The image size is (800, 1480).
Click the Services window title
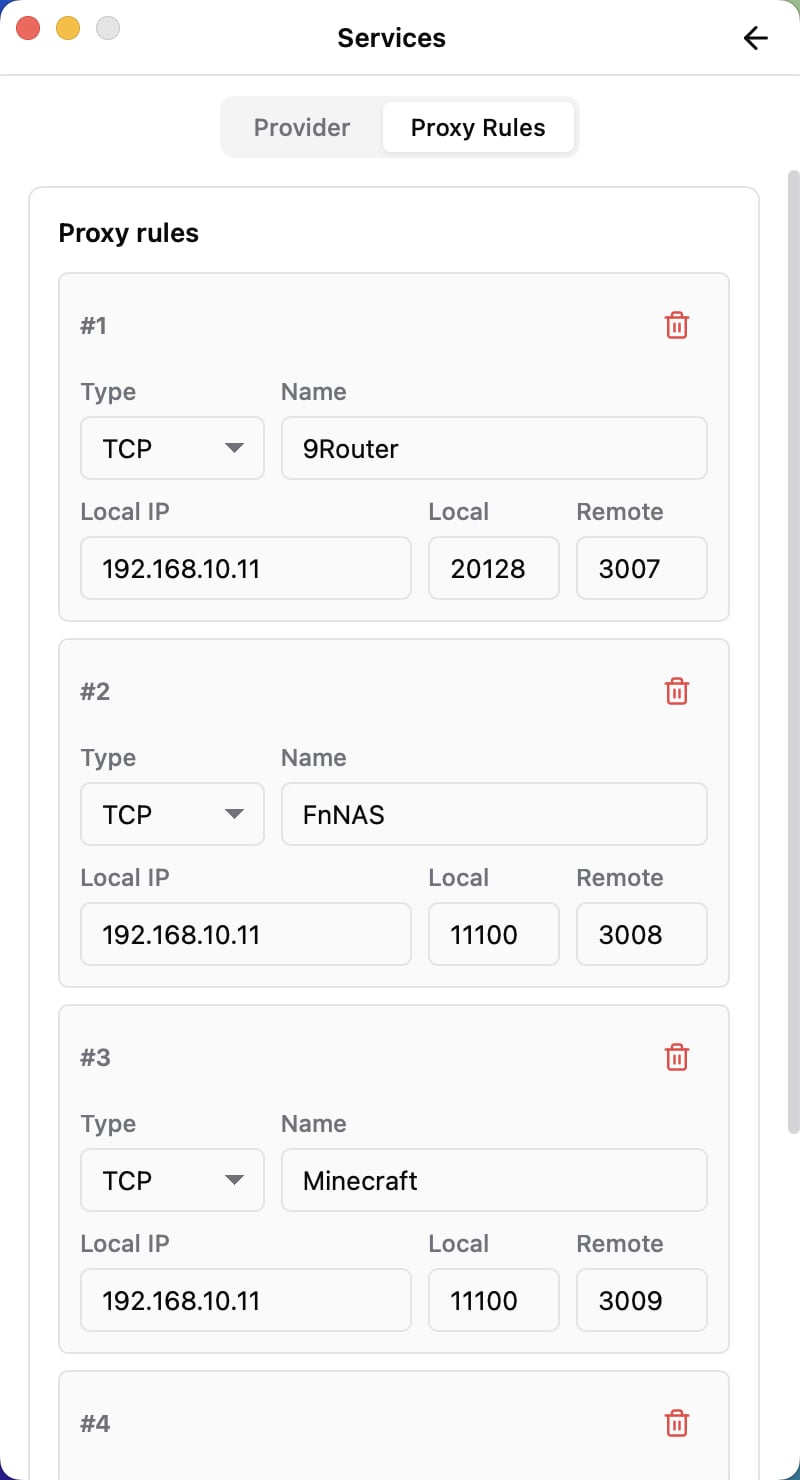pyautogui.click(x=392, y=38)
